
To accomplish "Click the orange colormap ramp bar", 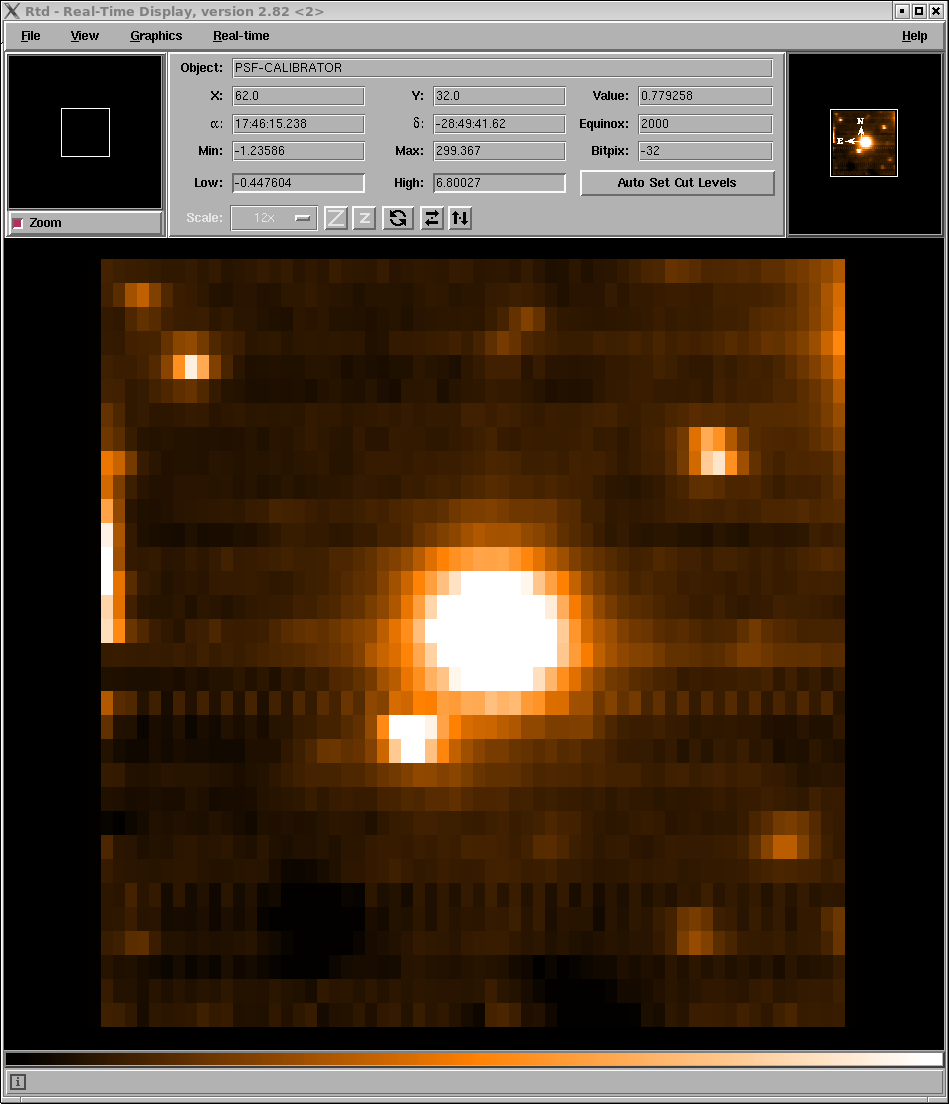I will click(474, 1059).
